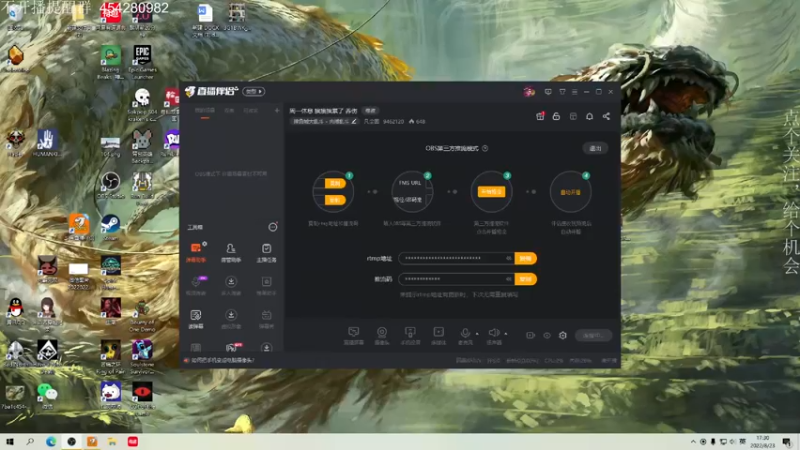Expand the microphone options arrow
Image resolution: width=800 pixels, height=450 pixels.
click(x=477, y=334)
